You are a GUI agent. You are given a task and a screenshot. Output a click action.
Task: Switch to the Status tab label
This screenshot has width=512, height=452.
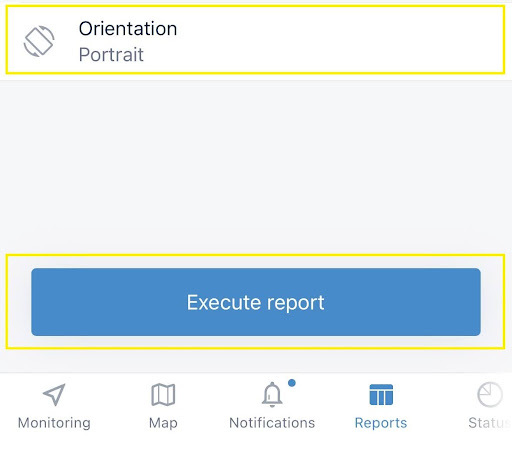[489, 423]
